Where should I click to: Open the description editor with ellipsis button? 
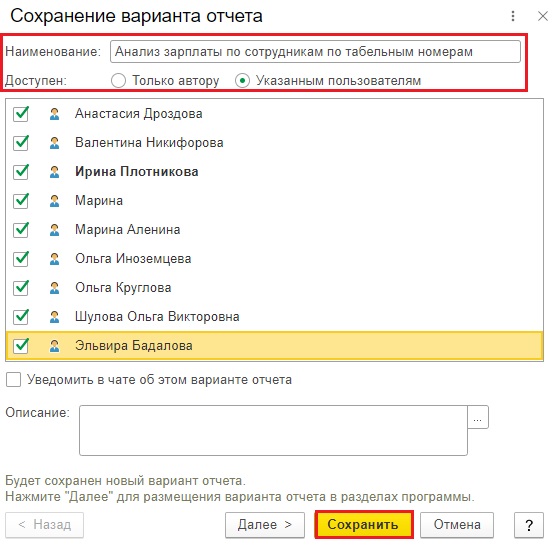point(478,417)
